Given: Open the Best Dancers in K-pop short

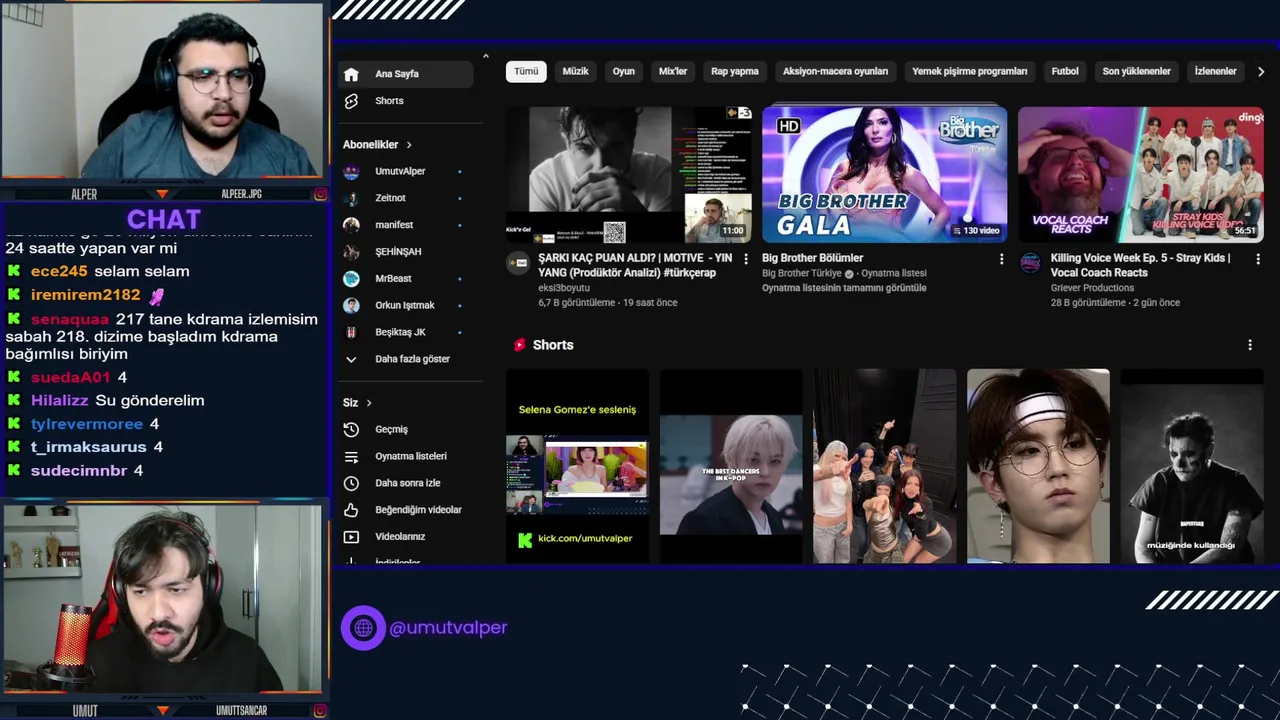Looking at the screenshot, I should (x=731, y=466).
